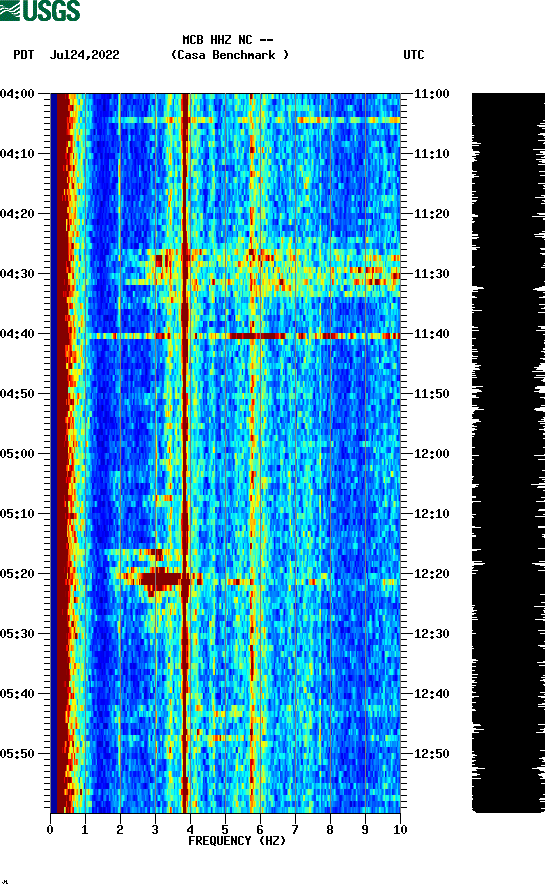Click the '05:50' PDT time label
552x893 pixels.
click(x=17, y=753)
